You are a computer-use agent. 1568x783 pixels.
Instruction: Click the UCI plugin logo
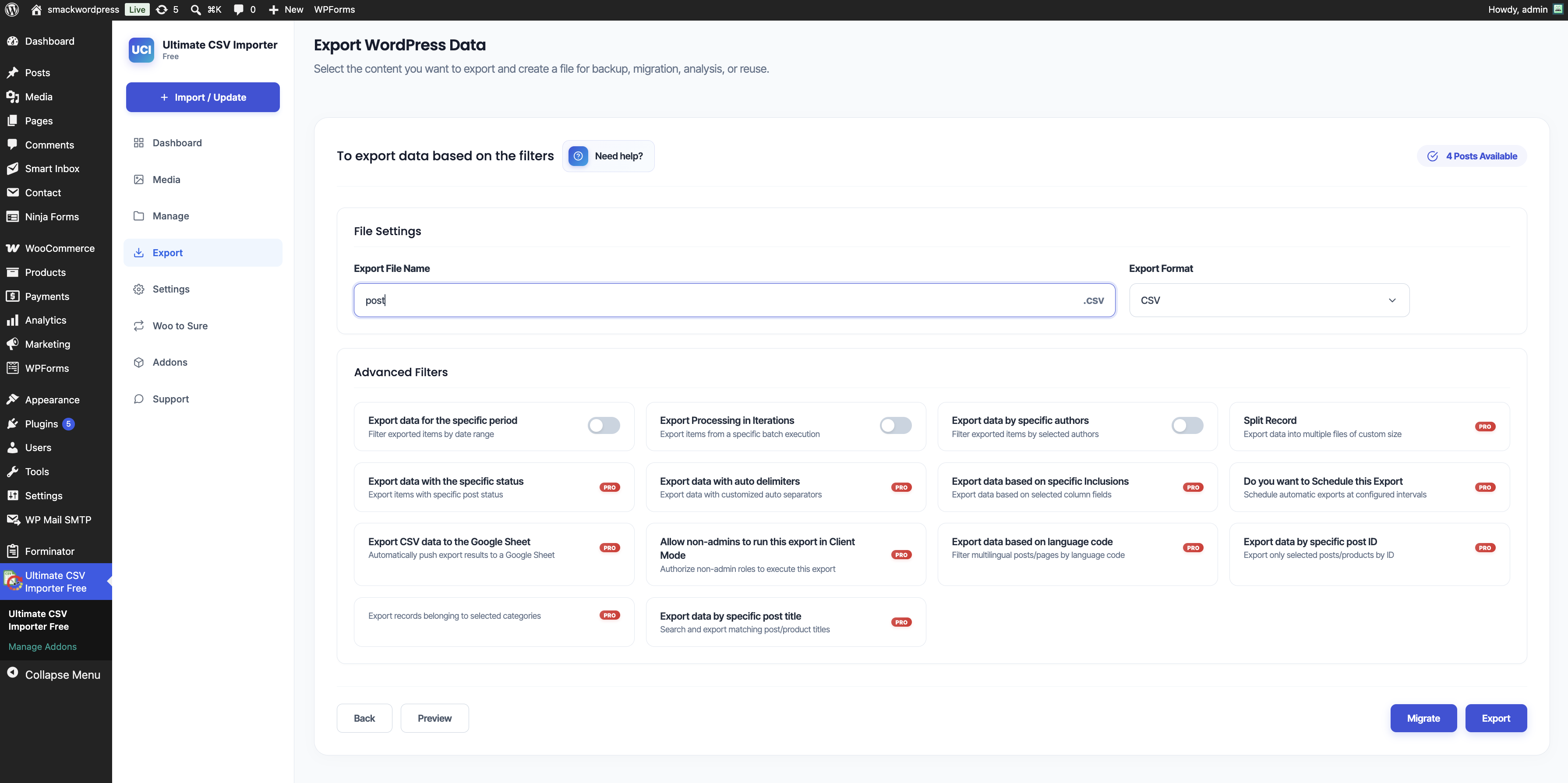[141, 50]
